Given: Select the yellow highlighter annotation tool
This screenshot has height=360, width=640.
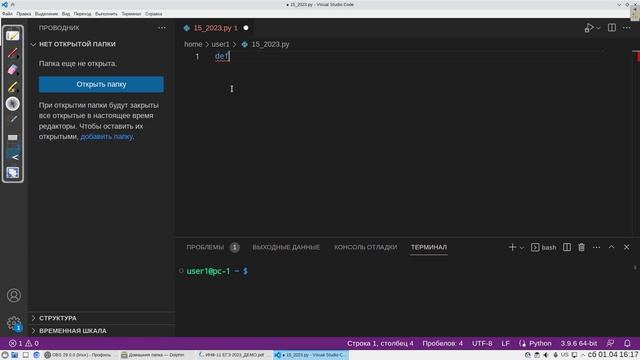Looking at the screenshot, I should [x=13, y=87].
